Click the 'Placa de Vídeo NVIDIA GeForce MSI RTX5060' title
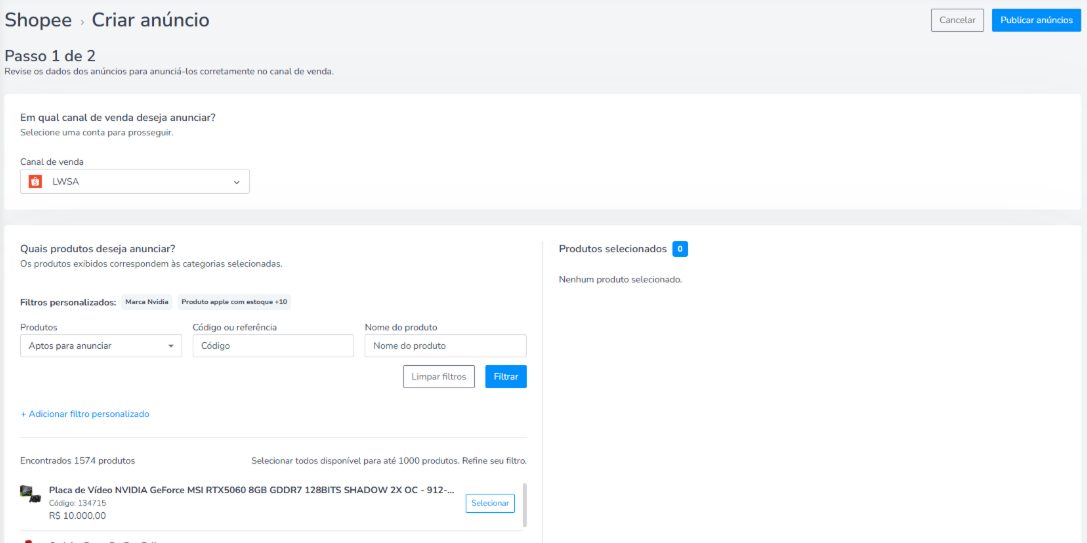This screenshot has width=1087, height=543. click(252, 490)
